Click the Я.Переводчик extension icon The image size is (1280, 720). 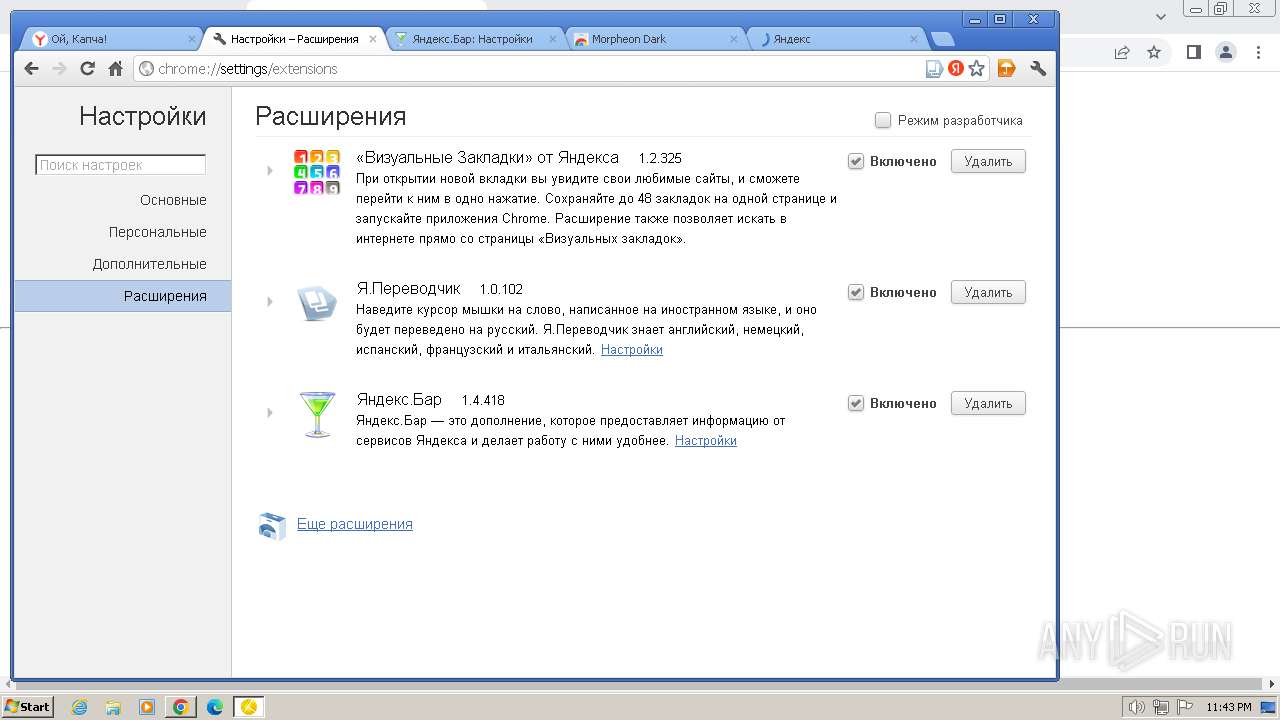point(317,303)
